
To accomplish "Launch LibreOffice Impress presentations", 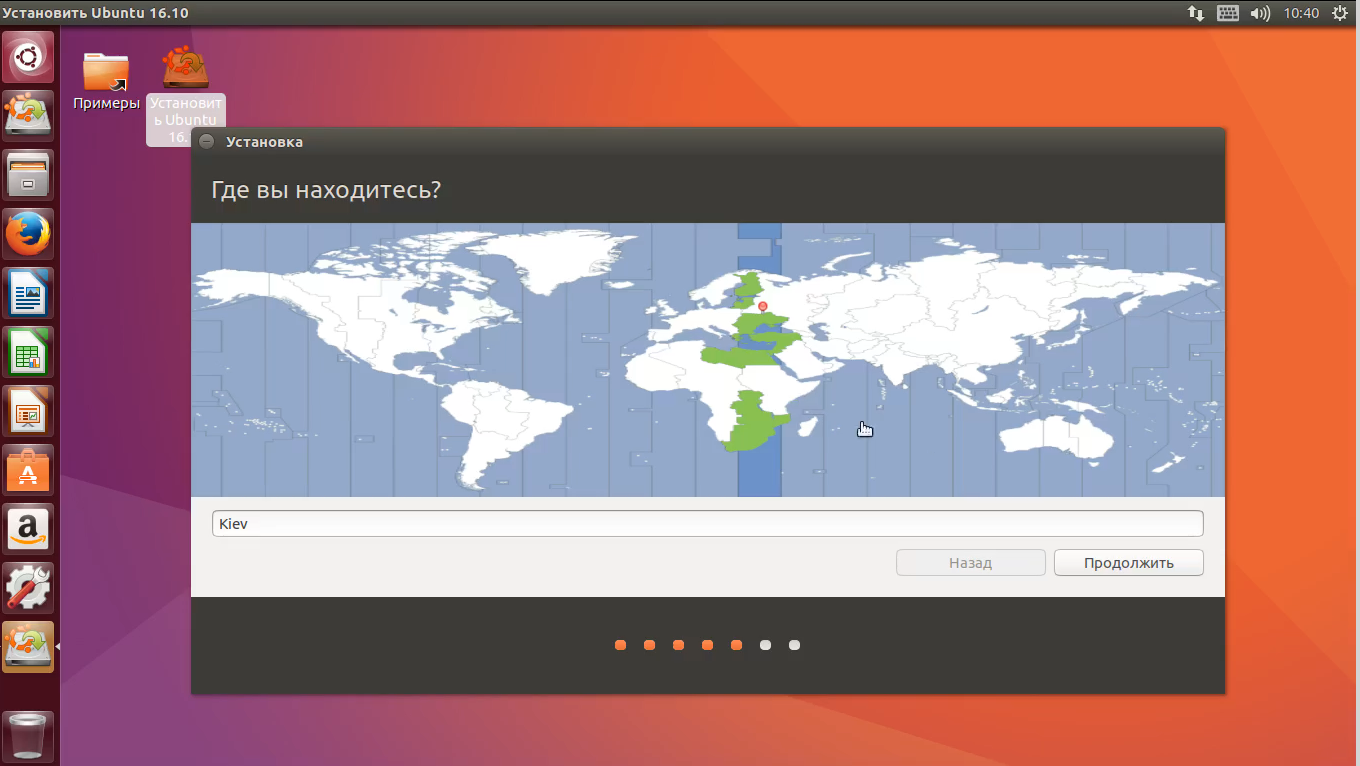I will pyautogui.click(x=28, y=411).
